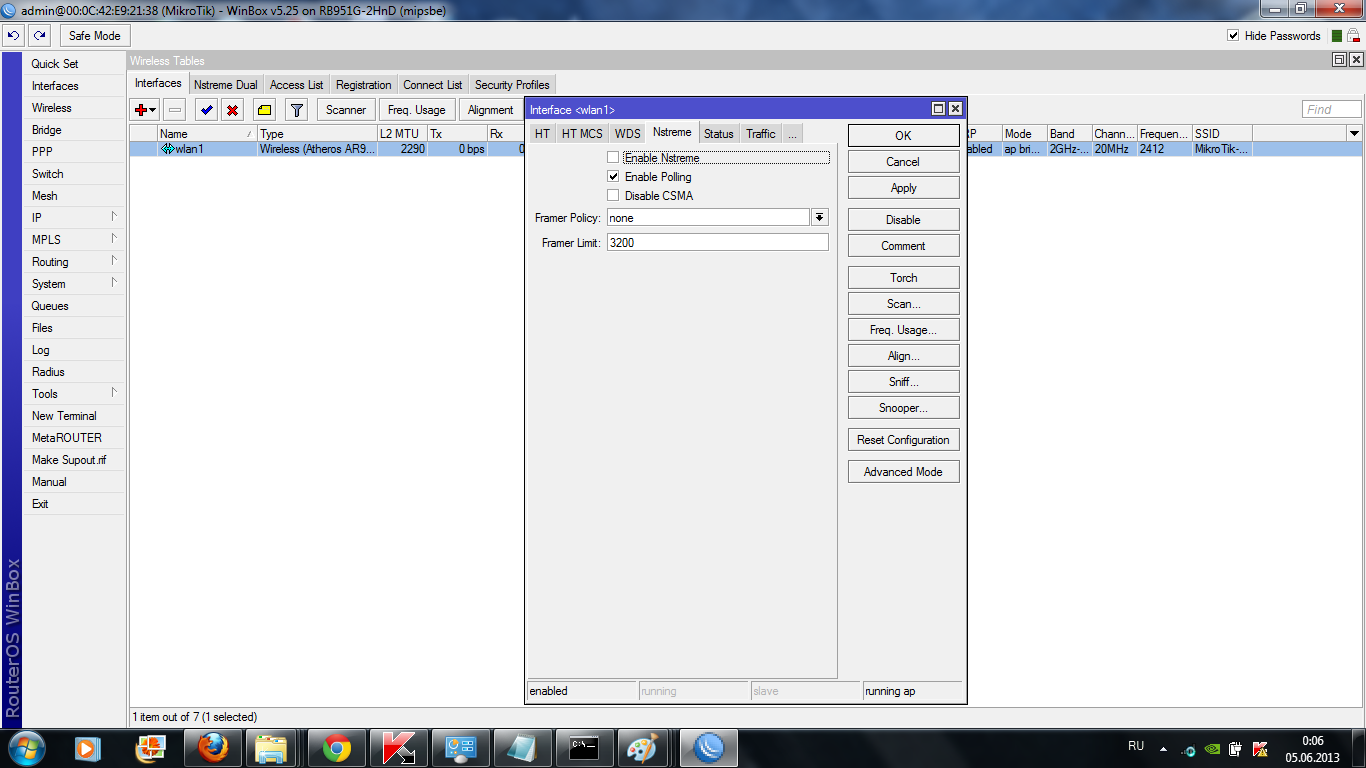The image size is (1366, 768).
Task: Open the Traffic tab in the dialog
Action: click(x=760, y=134)
